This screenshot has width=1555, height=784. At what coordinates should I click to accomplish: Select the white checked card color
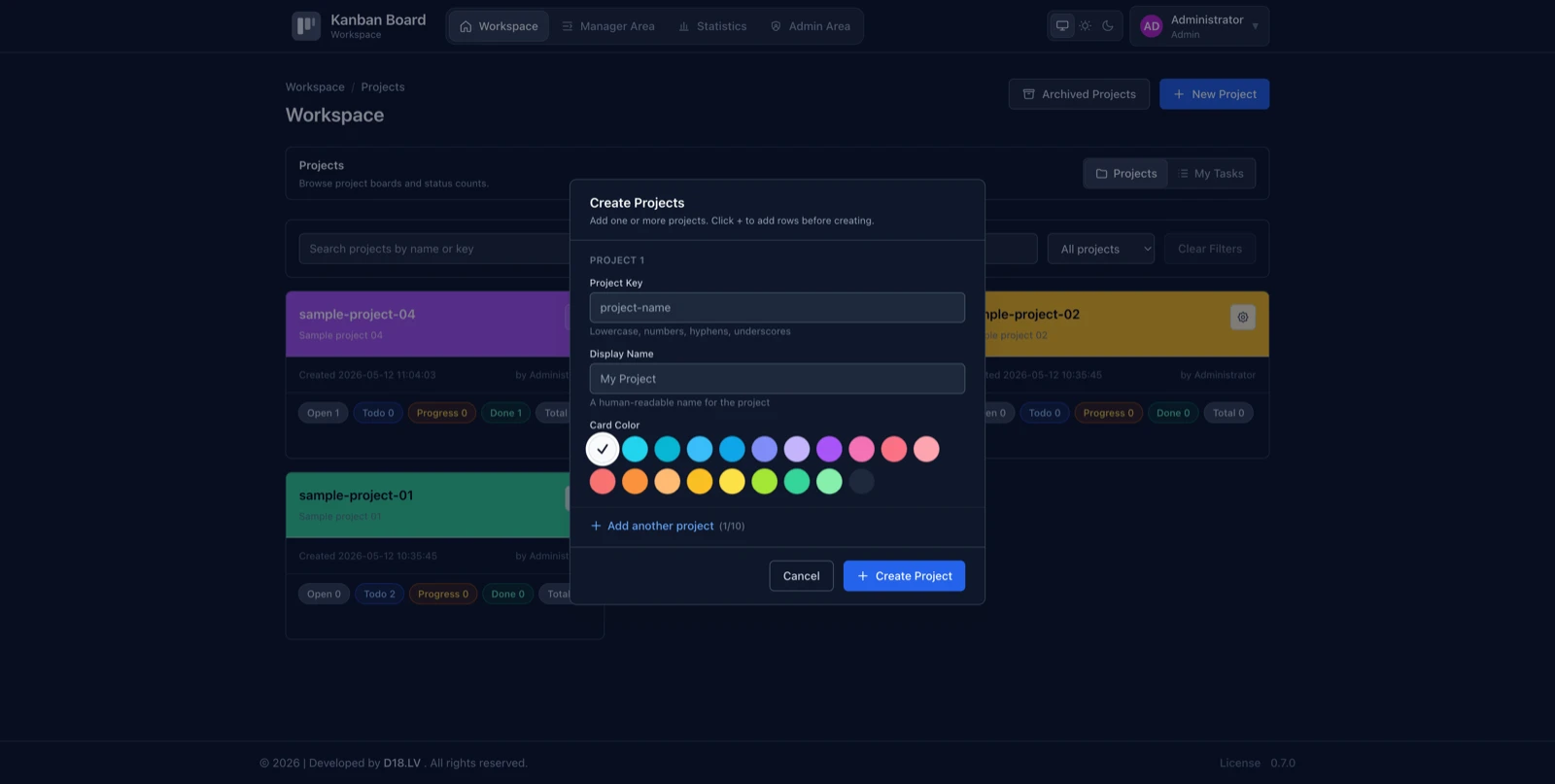(x=603, y=449)
